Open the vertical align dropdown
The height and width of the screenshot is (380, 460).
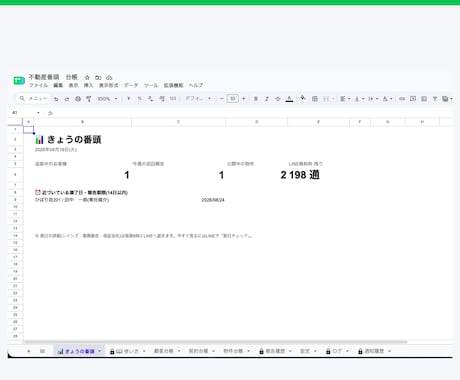point(359,99)
